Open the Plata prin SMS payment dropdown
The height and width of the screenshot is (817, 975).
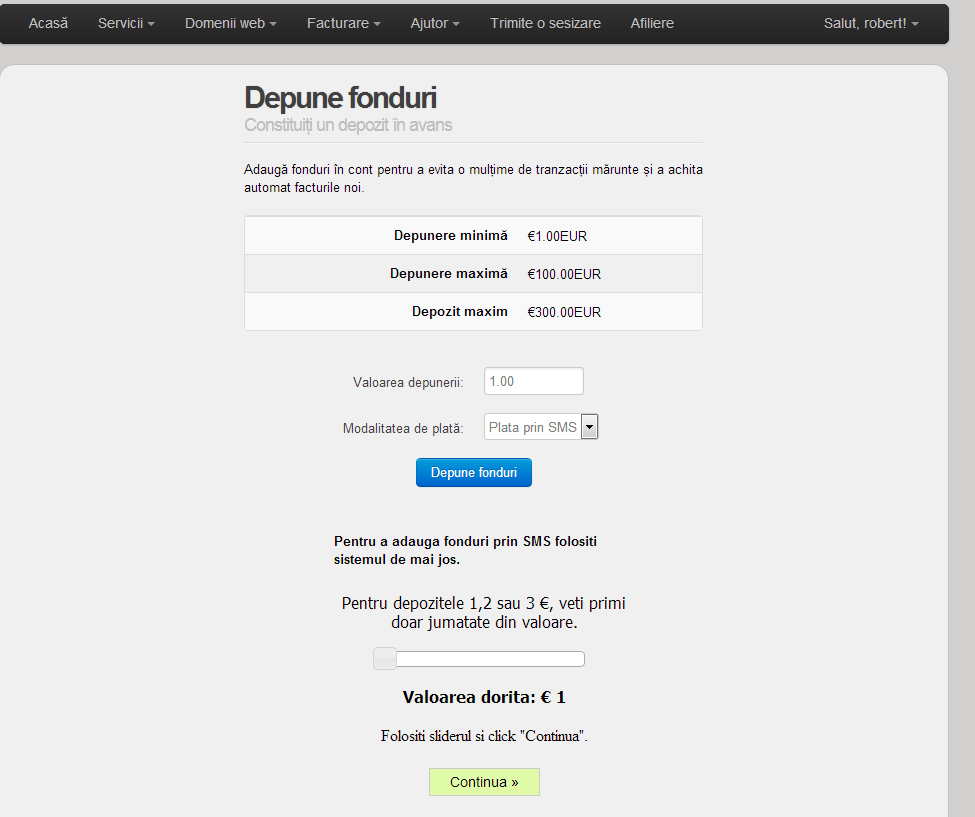(x=540, y=427)
